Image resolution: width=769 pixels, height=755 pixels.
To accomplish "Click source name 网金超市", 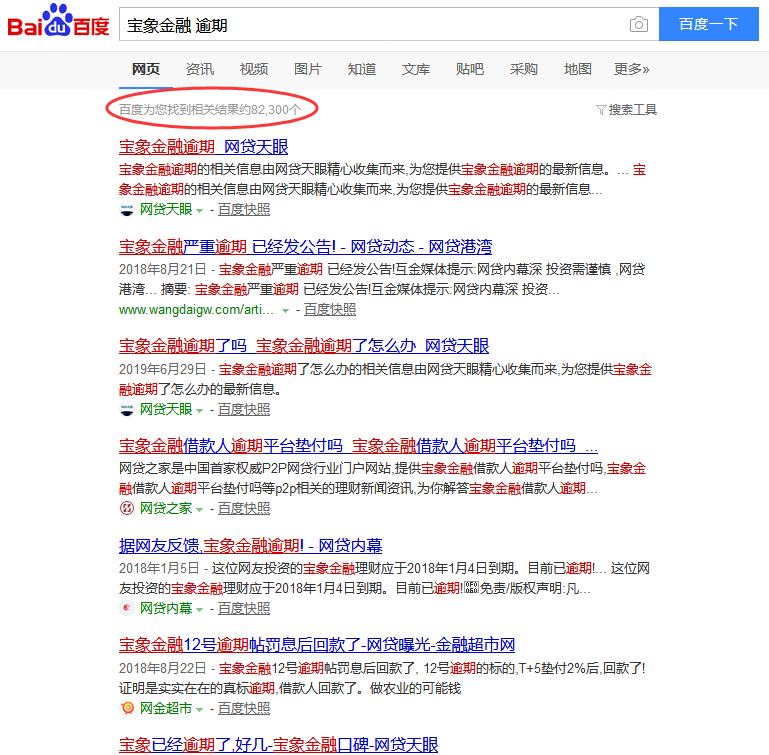I will pos(166,708).
